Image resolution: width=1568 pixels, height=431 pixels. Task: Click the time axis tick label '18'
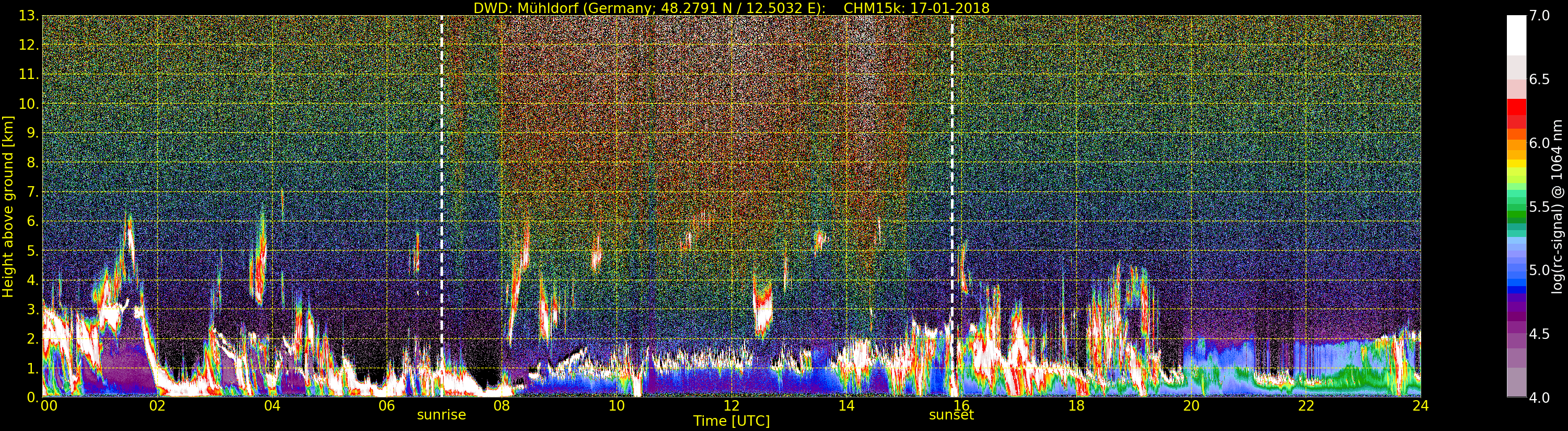coord(1076,405)
